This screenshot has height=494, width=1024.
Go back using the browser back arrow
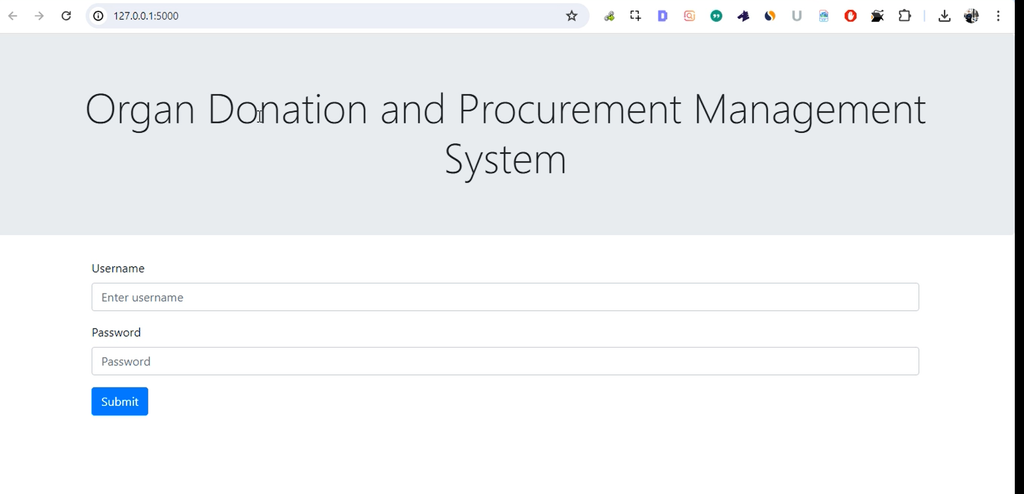12,16
